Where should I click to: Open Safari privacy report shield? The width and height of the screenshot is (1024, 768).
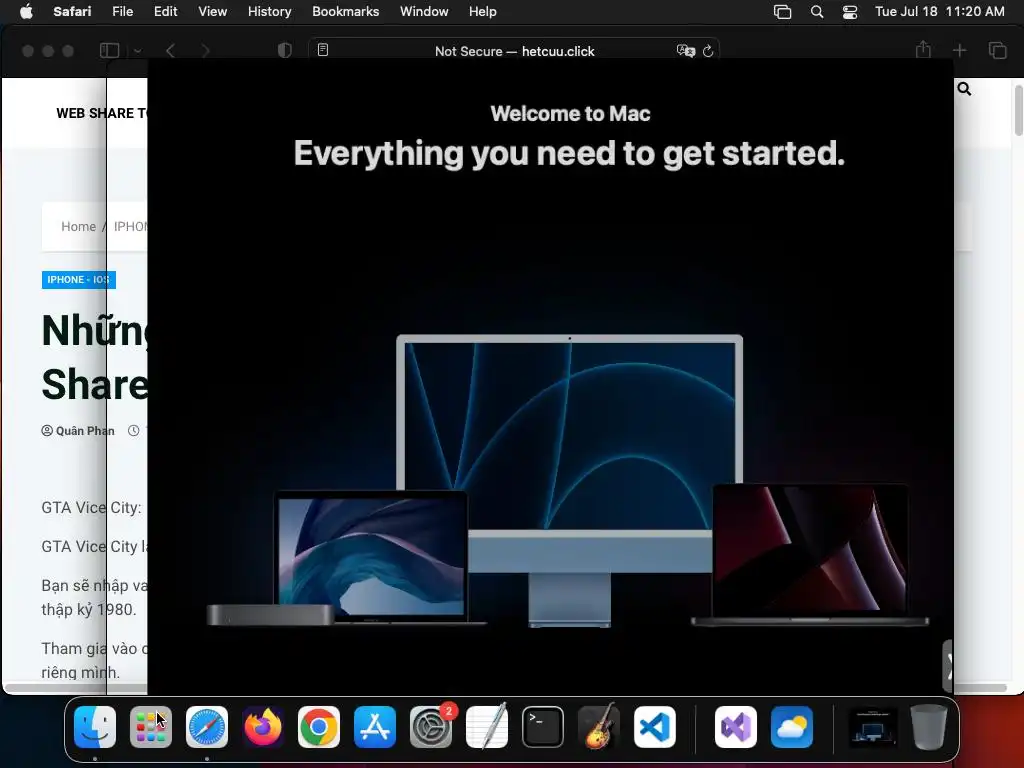pos(285,50)
